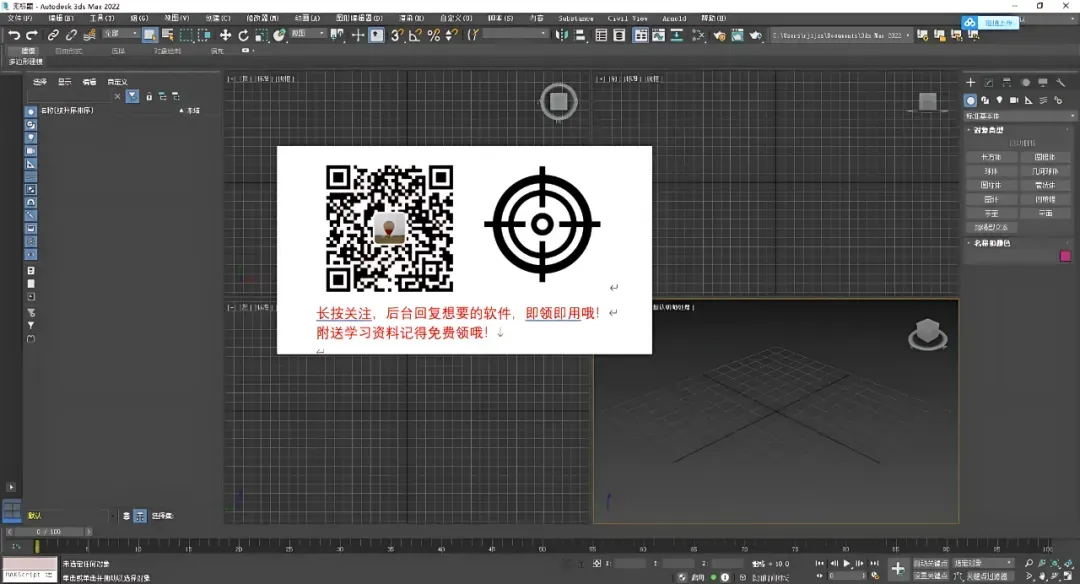Screen dimensions: 1080x584
Task: Switch to the Utilities wrench tab
Action: 1061,83
